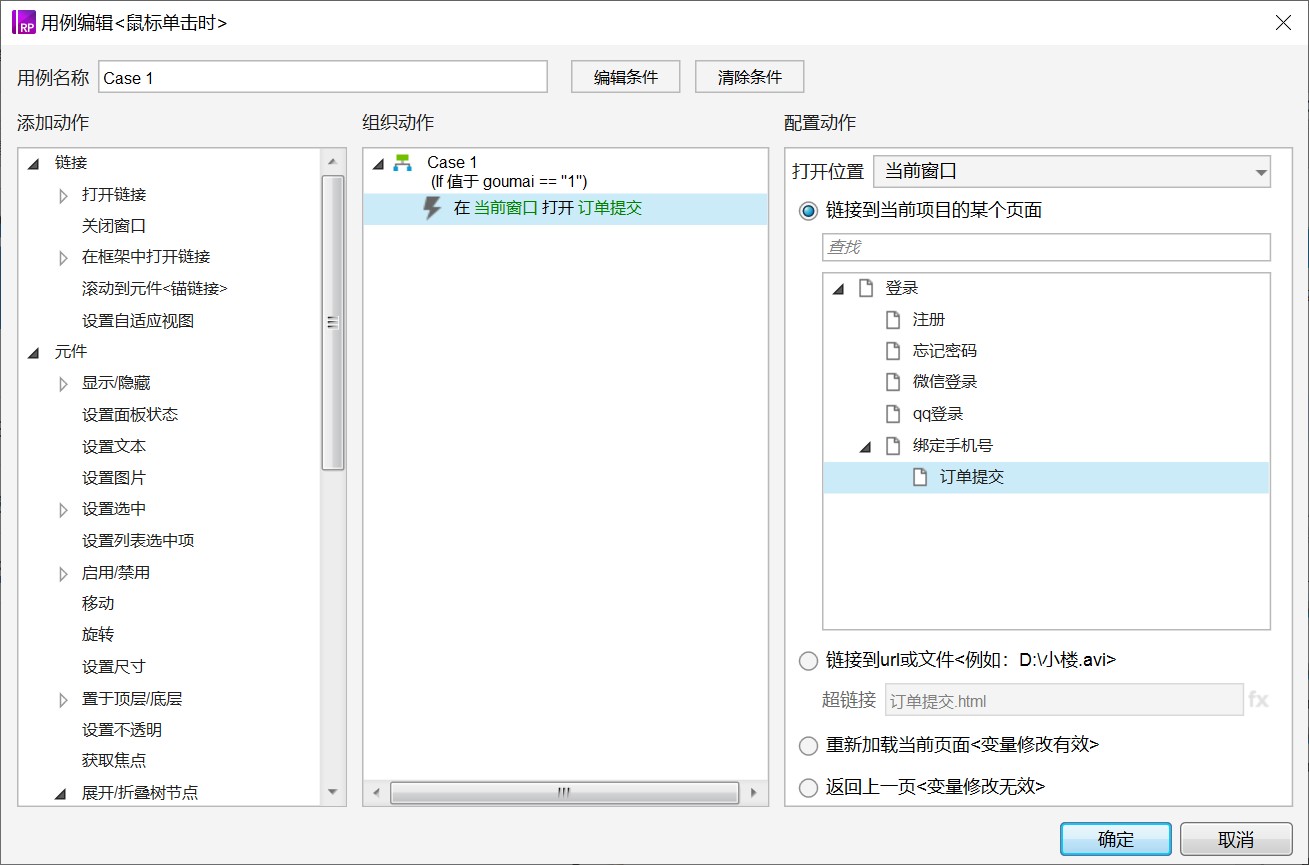Select the 设置图片 action
Screen dimensions: 1309x865
(x=114, y=478)
